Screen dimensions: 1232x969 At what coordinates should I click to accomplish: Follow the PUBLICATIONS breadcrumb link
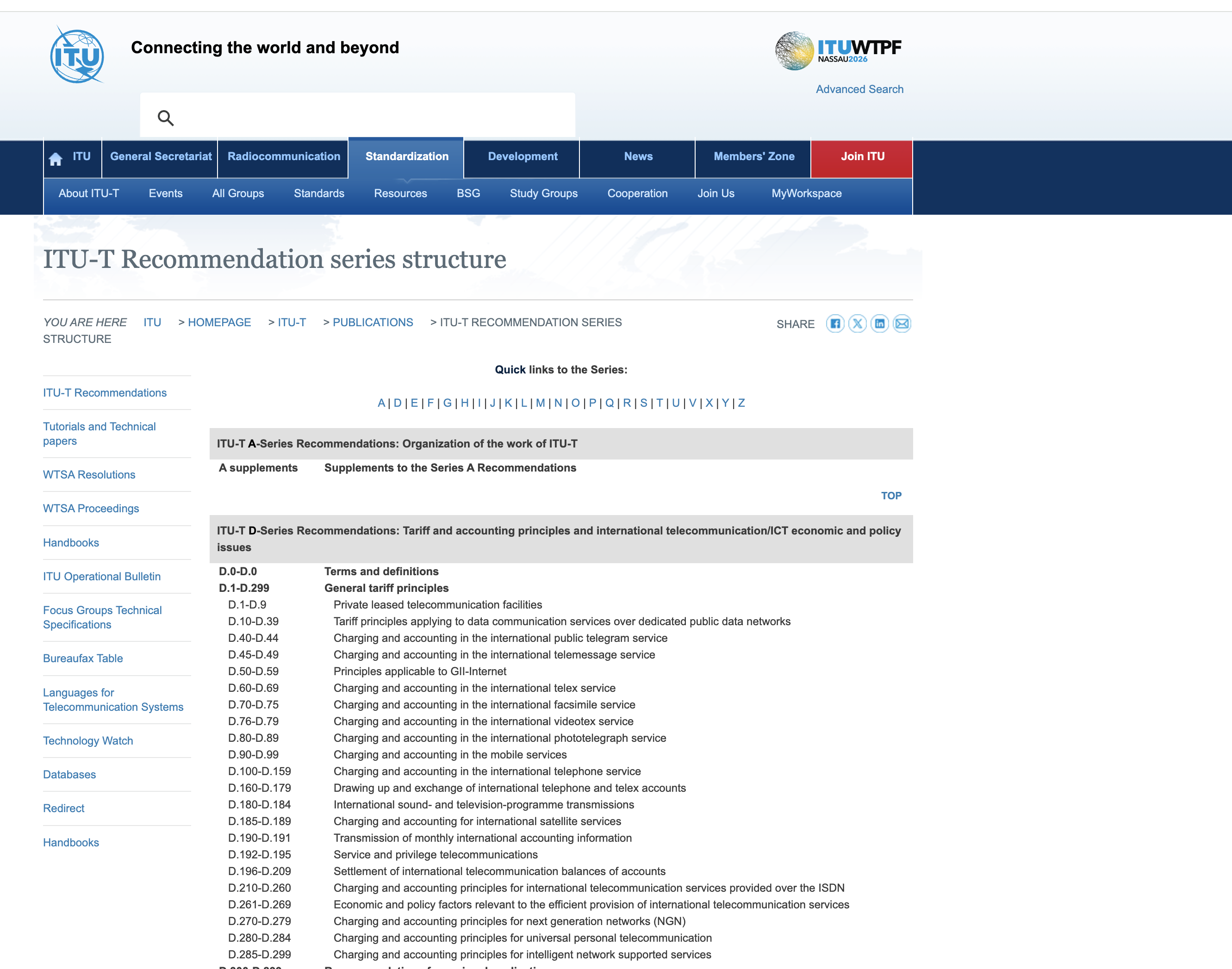[x=373, y=322]
